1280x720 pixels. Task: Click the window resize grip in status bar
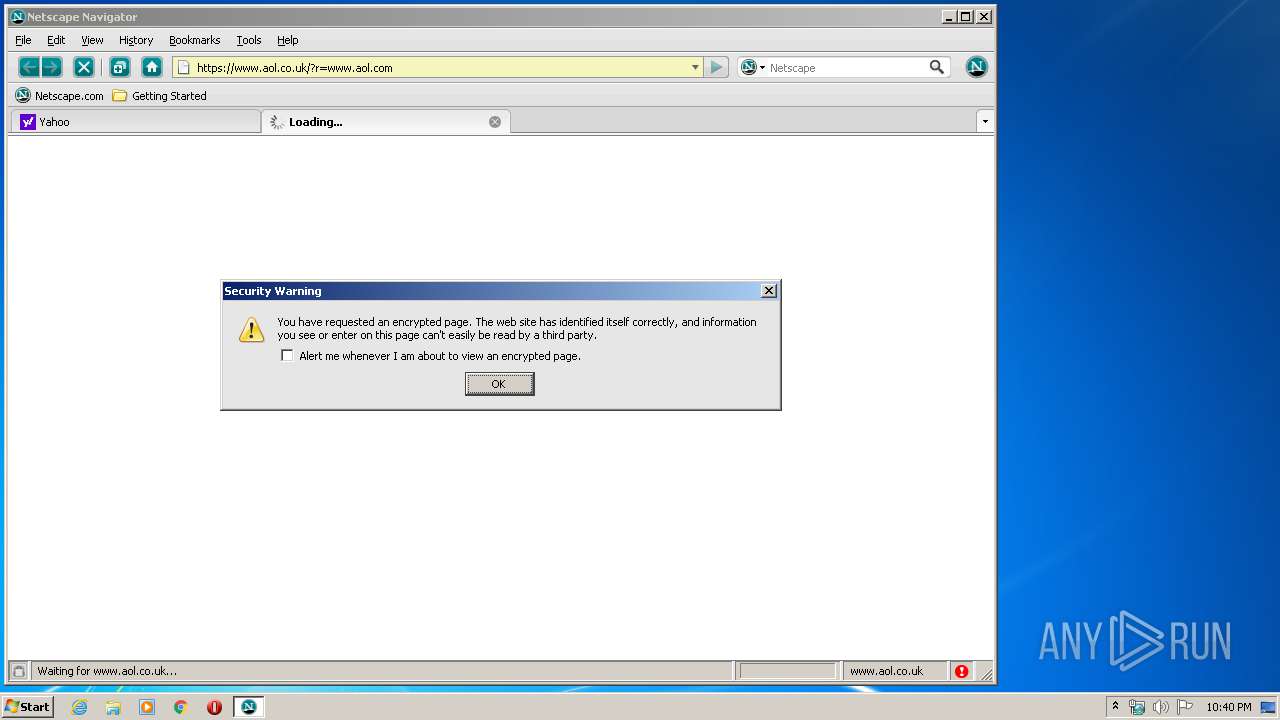(985, 672)
